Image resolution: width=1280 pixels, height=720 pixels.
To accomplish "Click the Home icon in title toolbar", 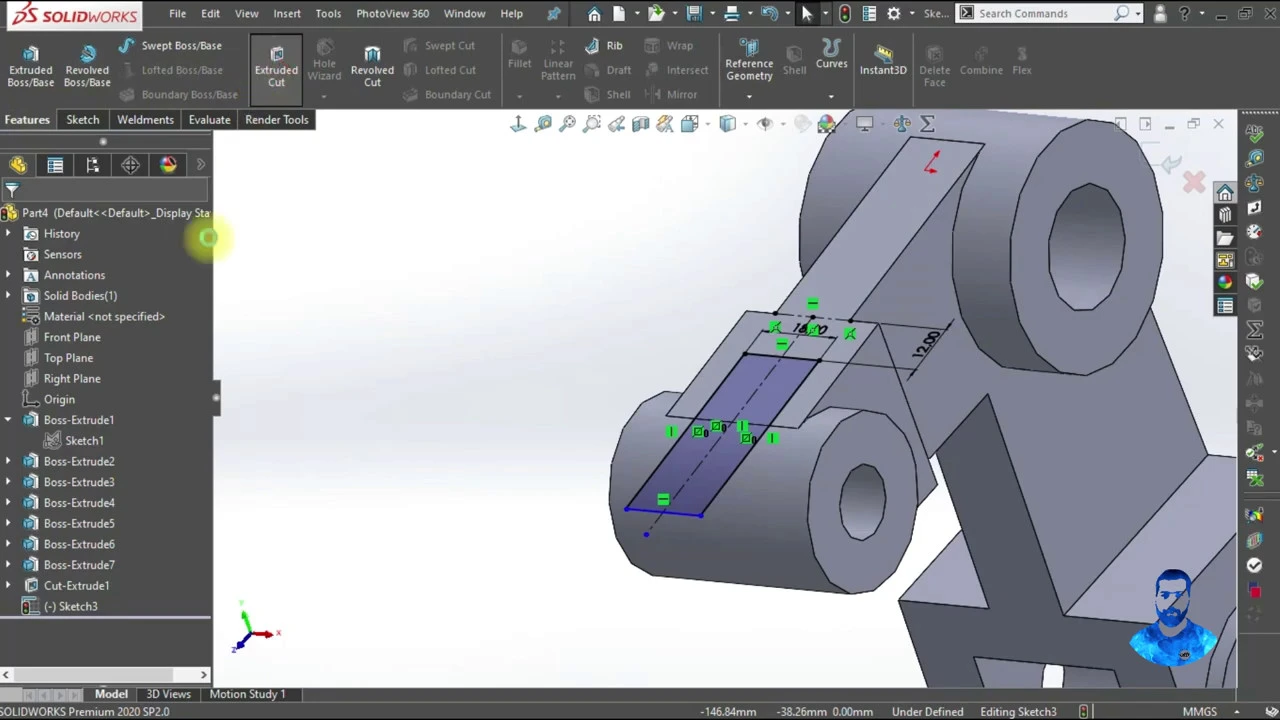I will point(594,14).
